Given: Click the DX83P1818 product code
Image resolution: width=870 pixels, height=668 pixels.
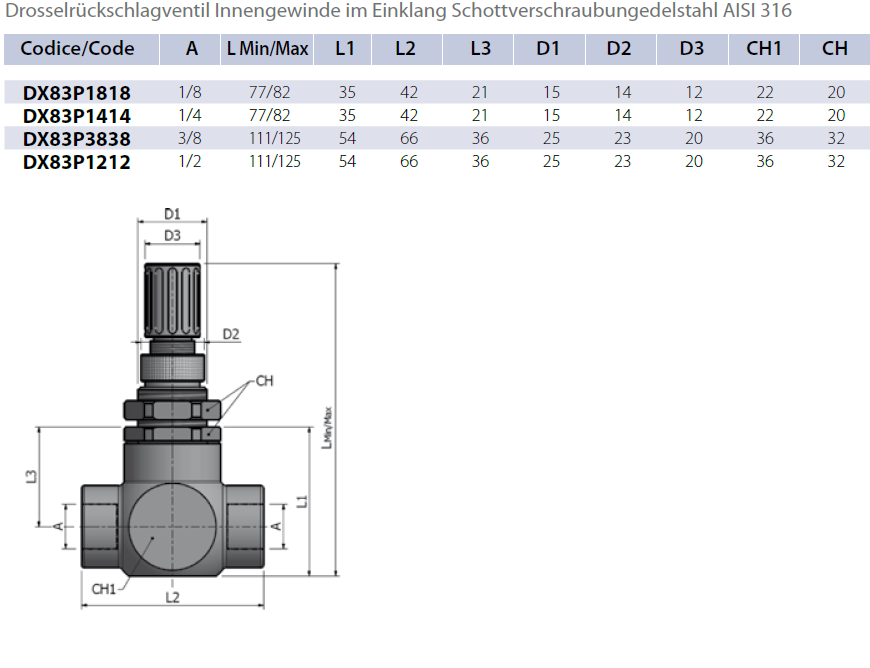Looking at the screenshot, I should coord(77,93).
